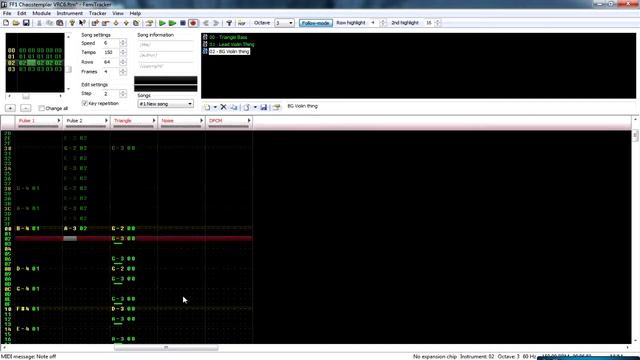Image resolution: width=640 pixels, height=360 pixels.
Task: Expand Pulse 2 effect columns arrow
Action: click(106, 121)
